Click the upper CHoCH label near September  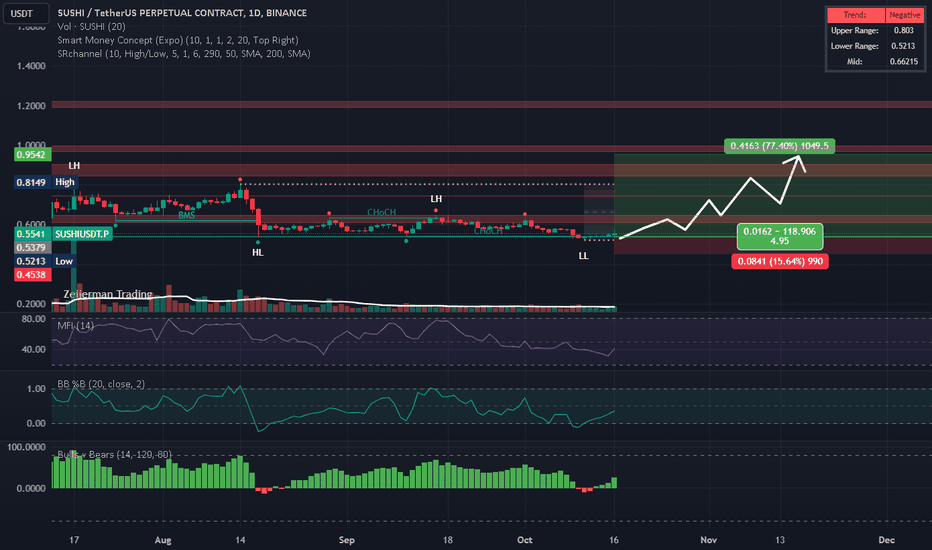coord(381,212)
